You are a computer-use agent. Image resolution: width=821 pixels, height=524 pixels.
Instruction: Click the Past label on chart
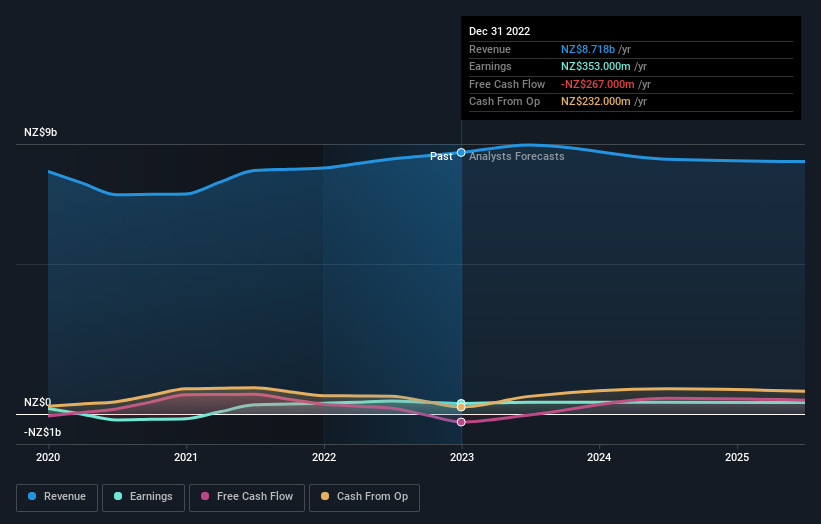[441, 156]
